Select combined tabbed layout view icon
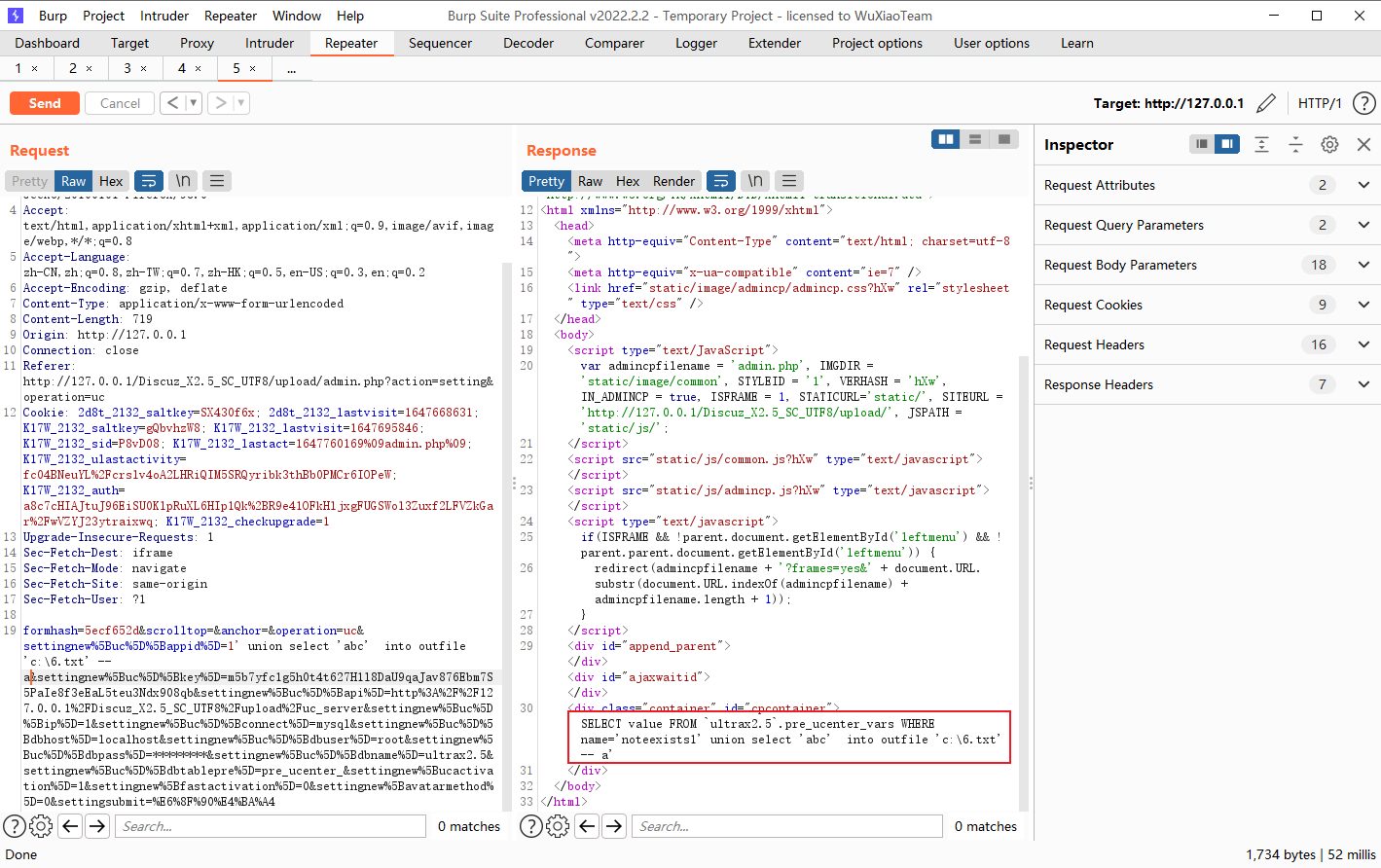The image size is (1381, 868). click(1004, 140)
